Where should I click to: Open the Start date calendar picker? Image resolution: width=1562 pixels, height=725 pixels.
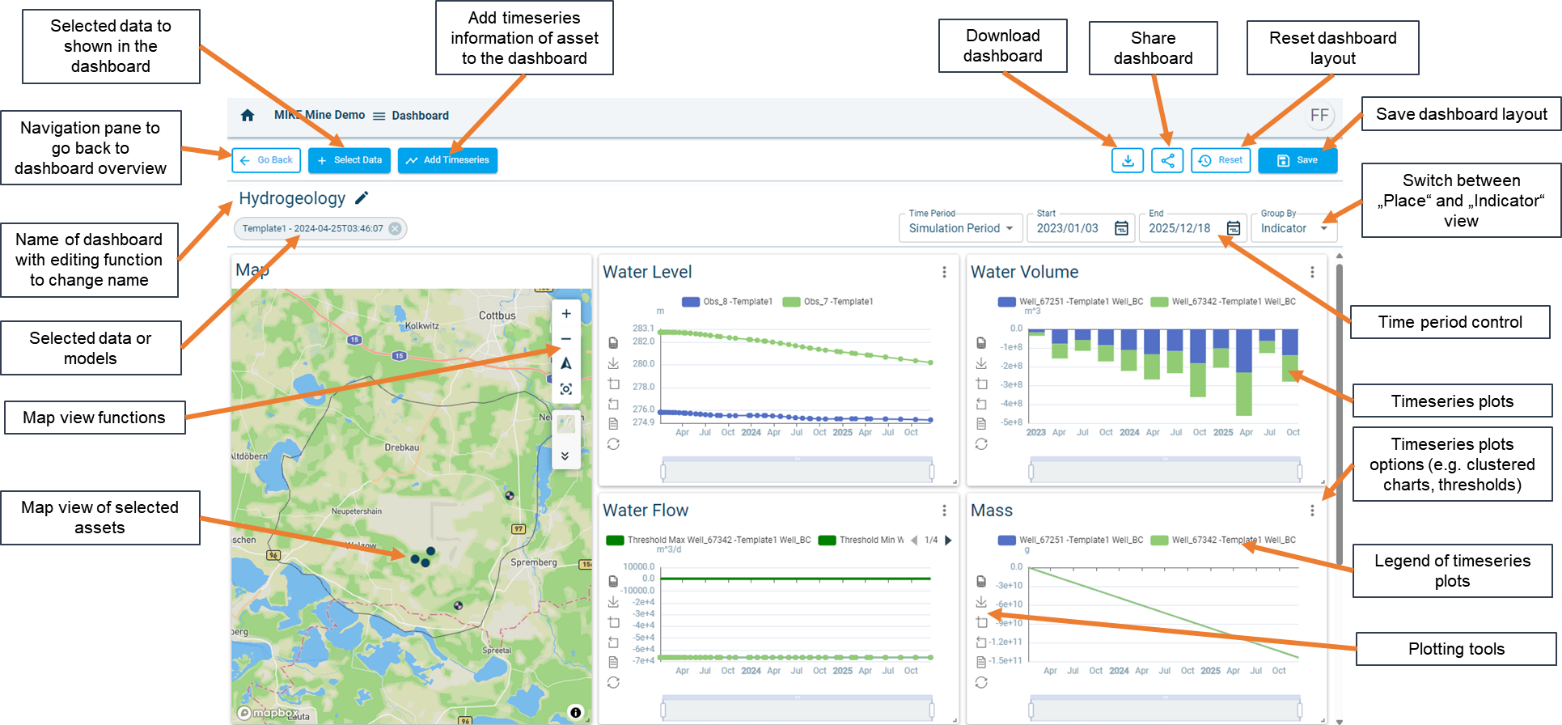click(x=1121, y=228)
